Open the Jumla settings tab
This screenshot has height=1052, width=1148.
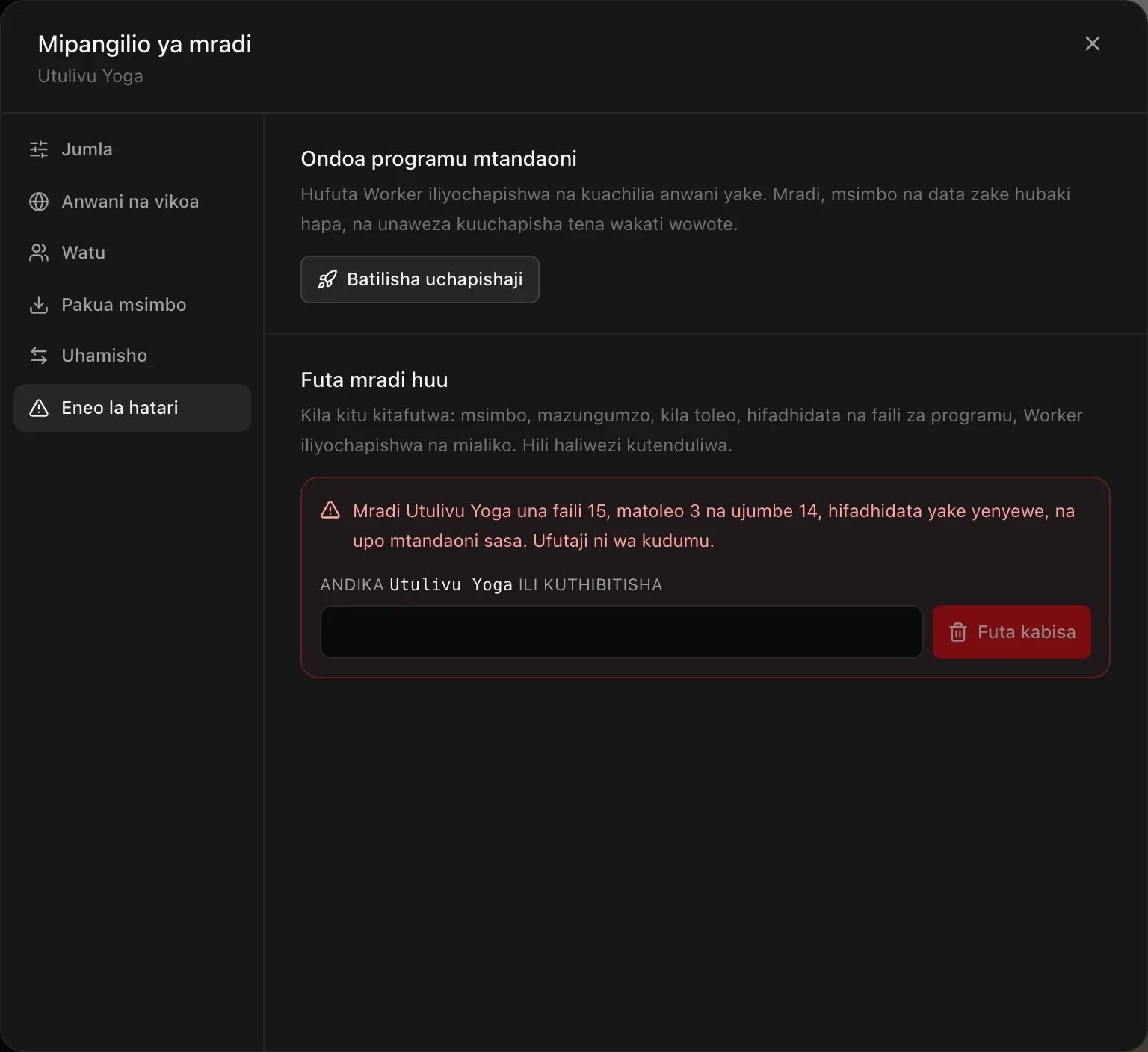click(x=132, y=149)
